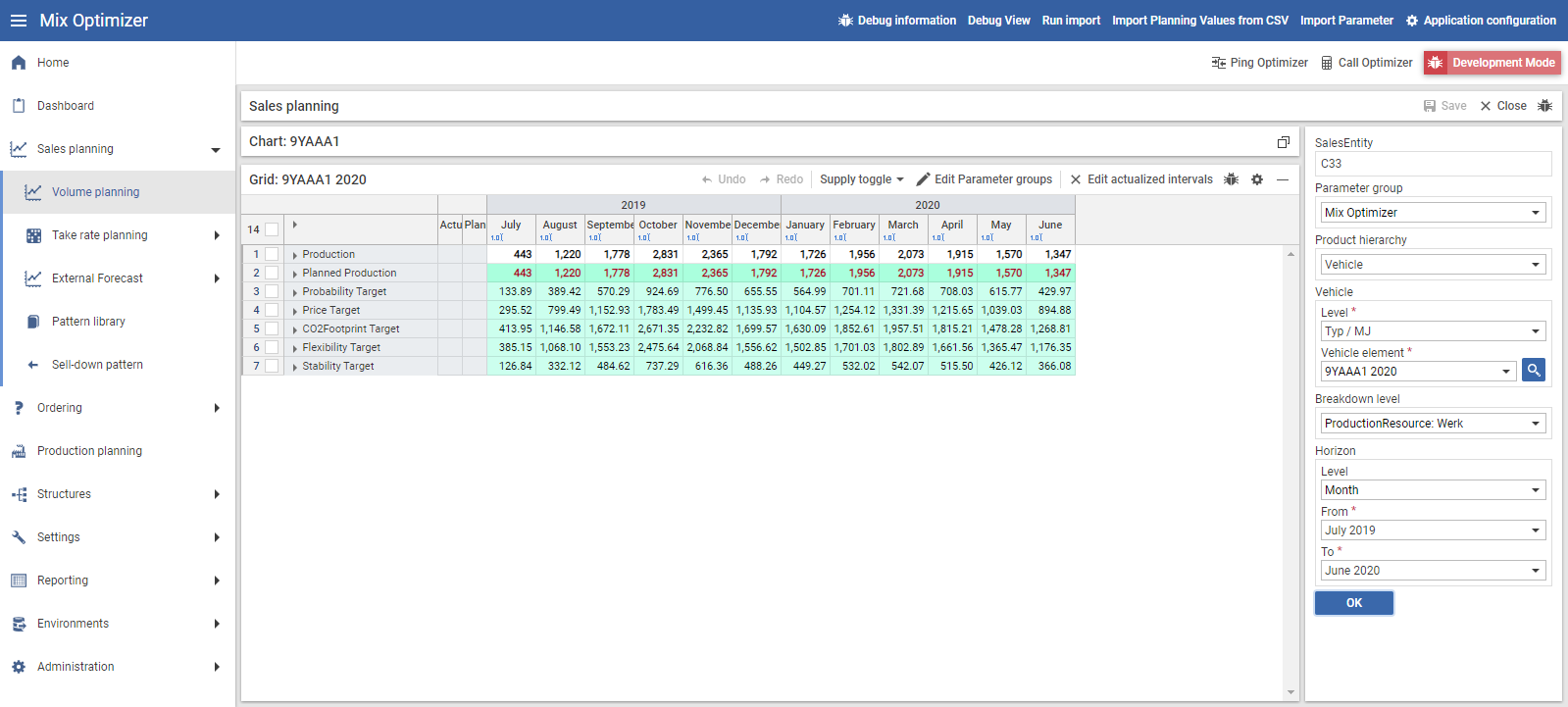Search vehicle element with magnifier button
Image resolution: width=1568 pixels, height=707 pixels.
point(1534,370)
